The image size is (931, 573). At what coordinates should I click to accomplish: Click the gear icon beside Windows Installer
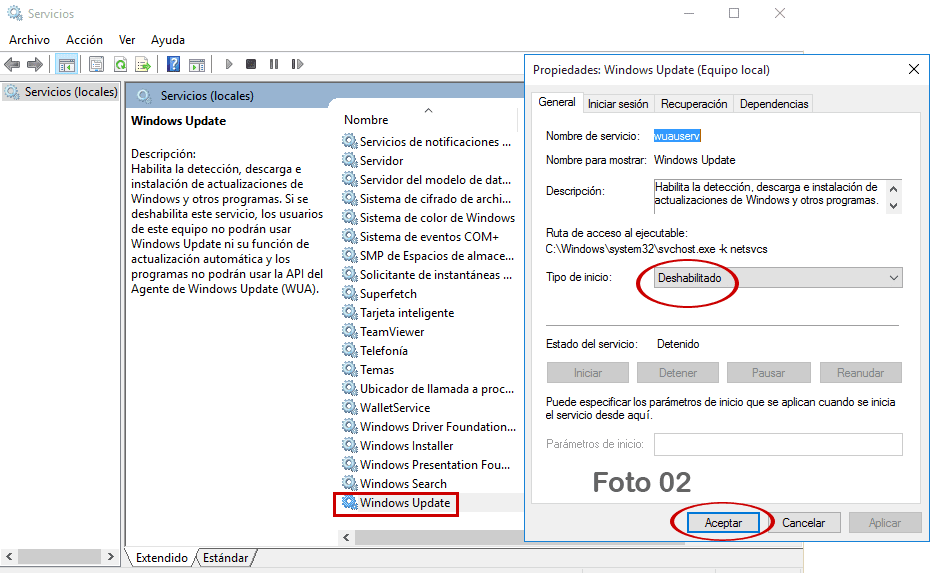pos(349,445)
